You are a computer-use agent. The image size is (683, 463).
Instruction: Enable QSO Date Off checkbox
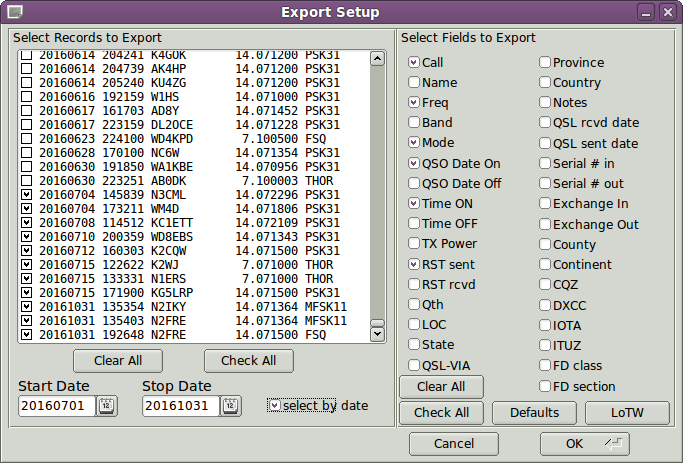pyautogui.click(x=414, y=183)
